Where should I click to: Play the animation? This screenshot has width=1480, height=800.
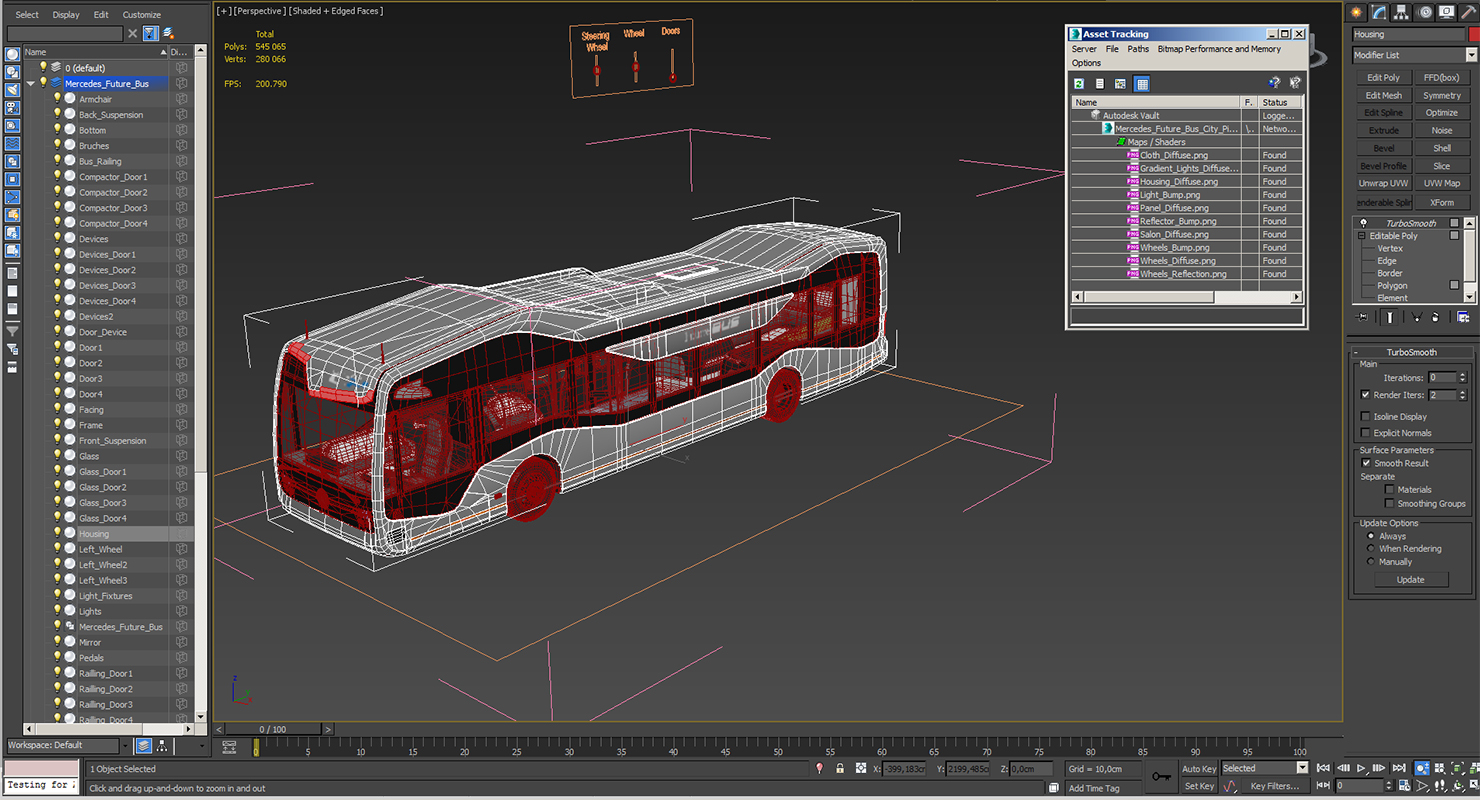1362,768
